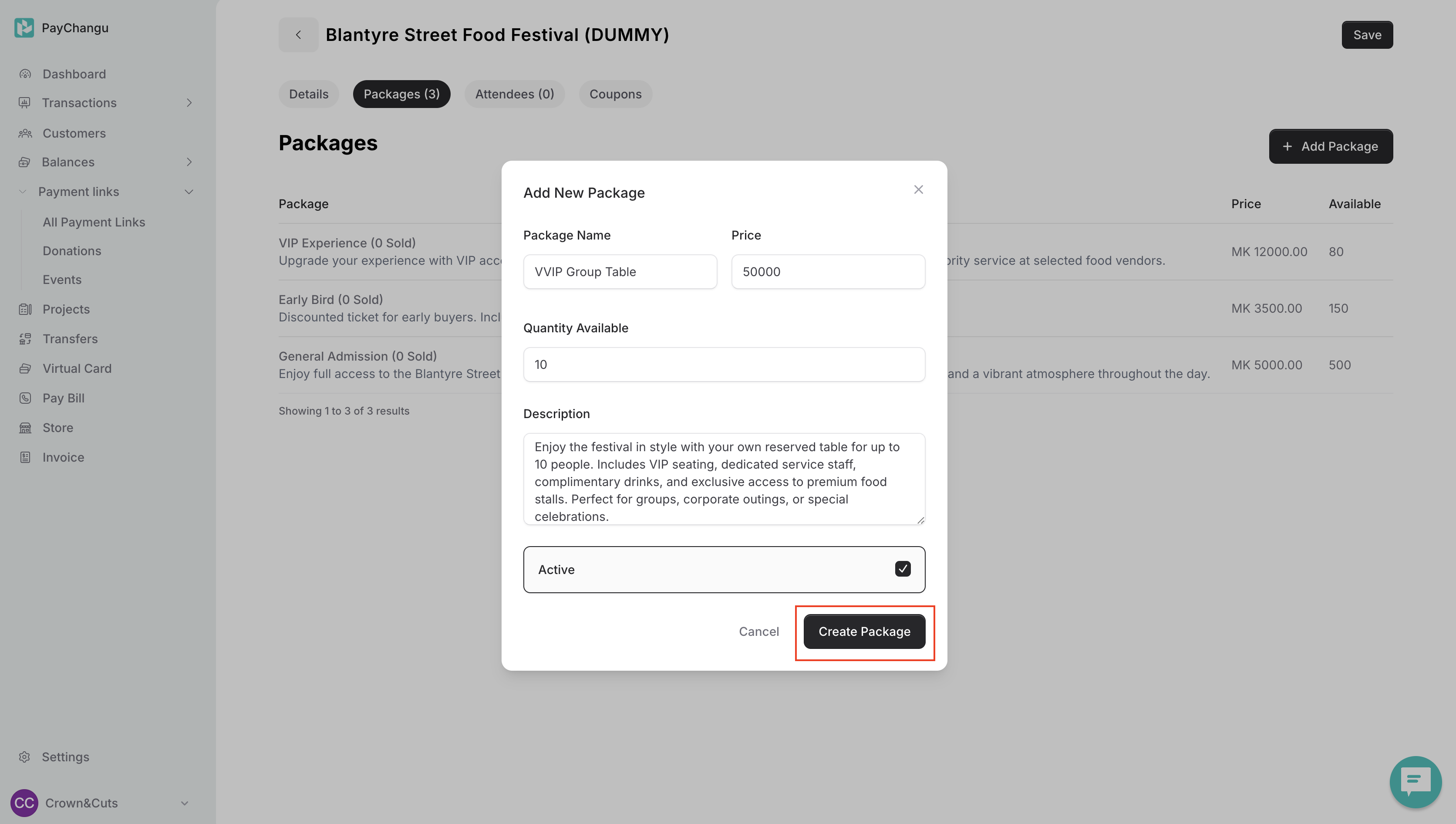Image resolution: width=1456 pixels, height=824 pixels.
Task: Click the Invoice icon in sidebar
Action: click(x=25, y=457)
